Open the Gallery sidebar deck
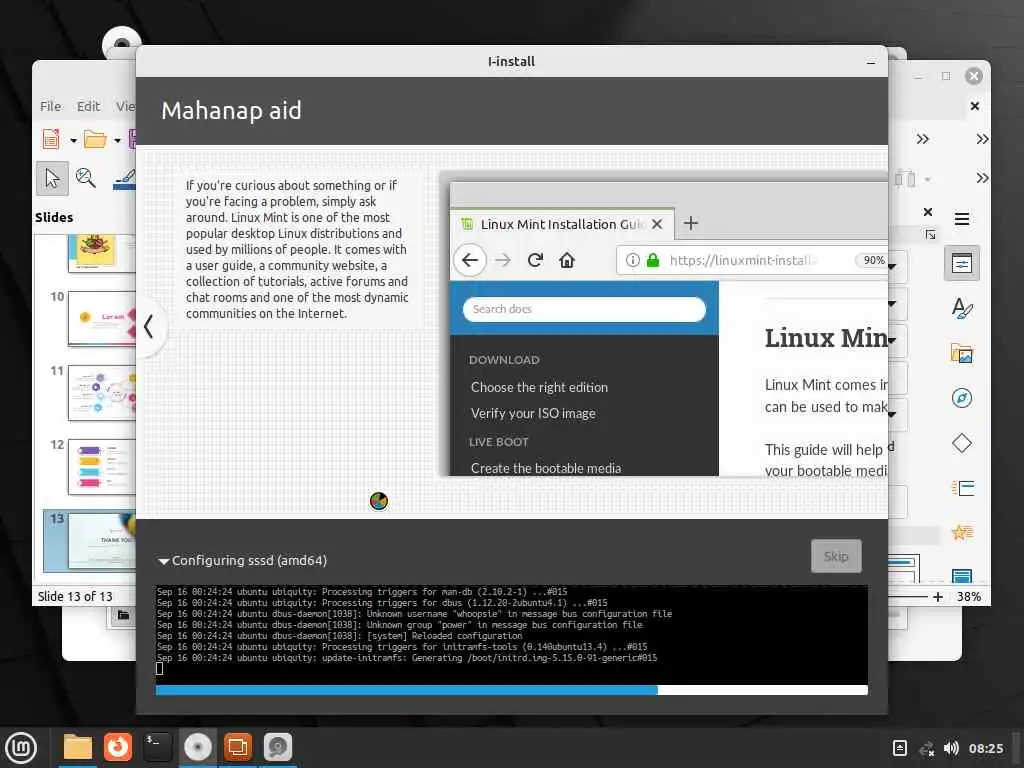1024x768 pixels. click(961, 353)
